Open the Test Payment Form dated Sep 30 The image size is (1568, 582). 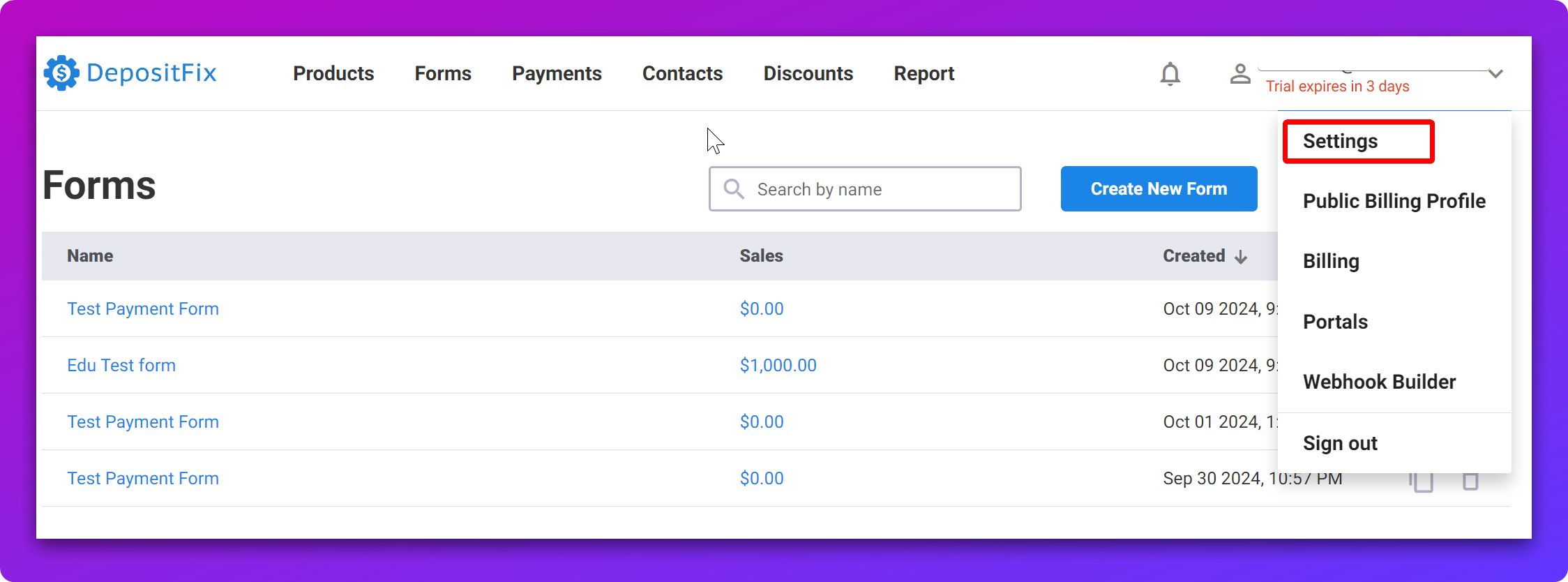tap(143, 478)
